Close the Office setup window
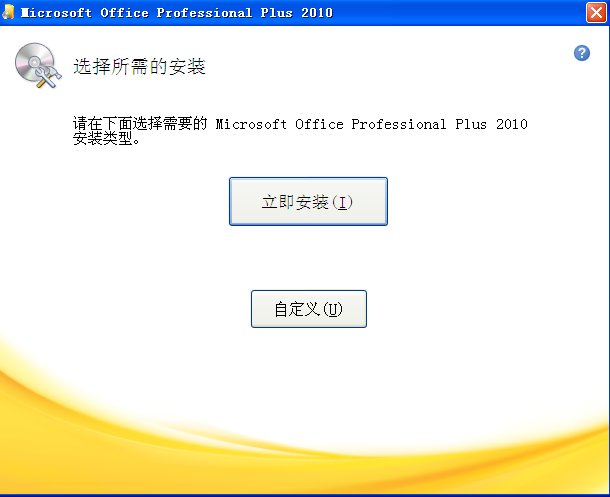This screenshot has height=497, width=610. [x=596, y=12]
